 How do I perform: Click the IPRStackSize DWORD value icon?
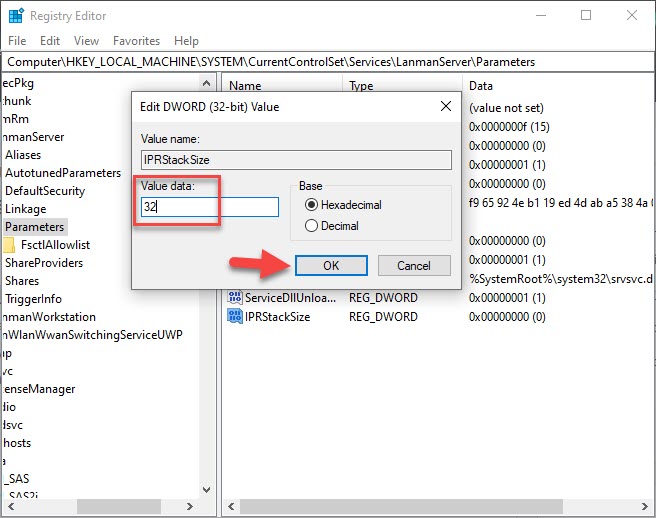[235, 317]
